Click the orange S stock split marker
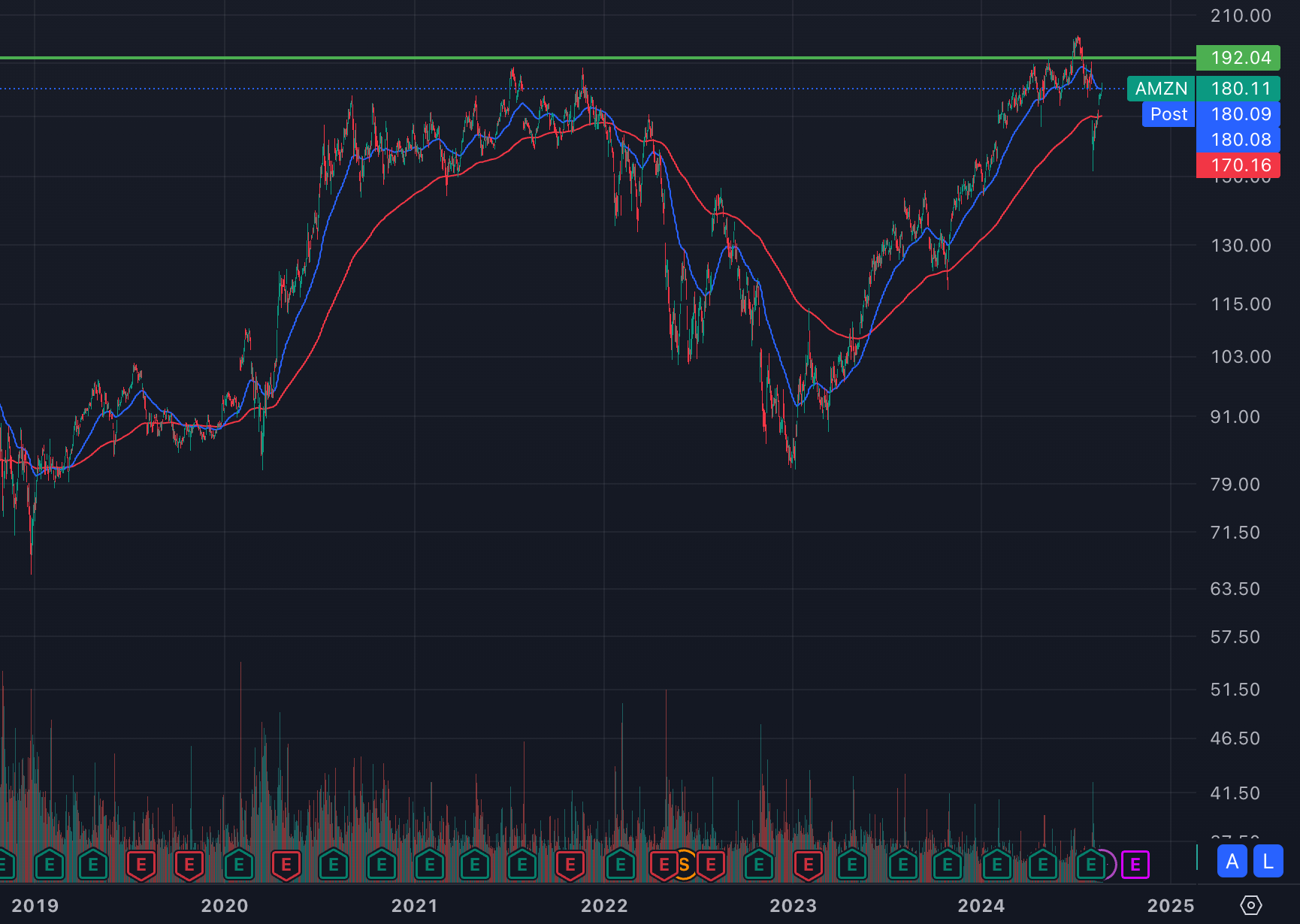1300x924 pixels. pyautogui.click(x=685, y=865)
